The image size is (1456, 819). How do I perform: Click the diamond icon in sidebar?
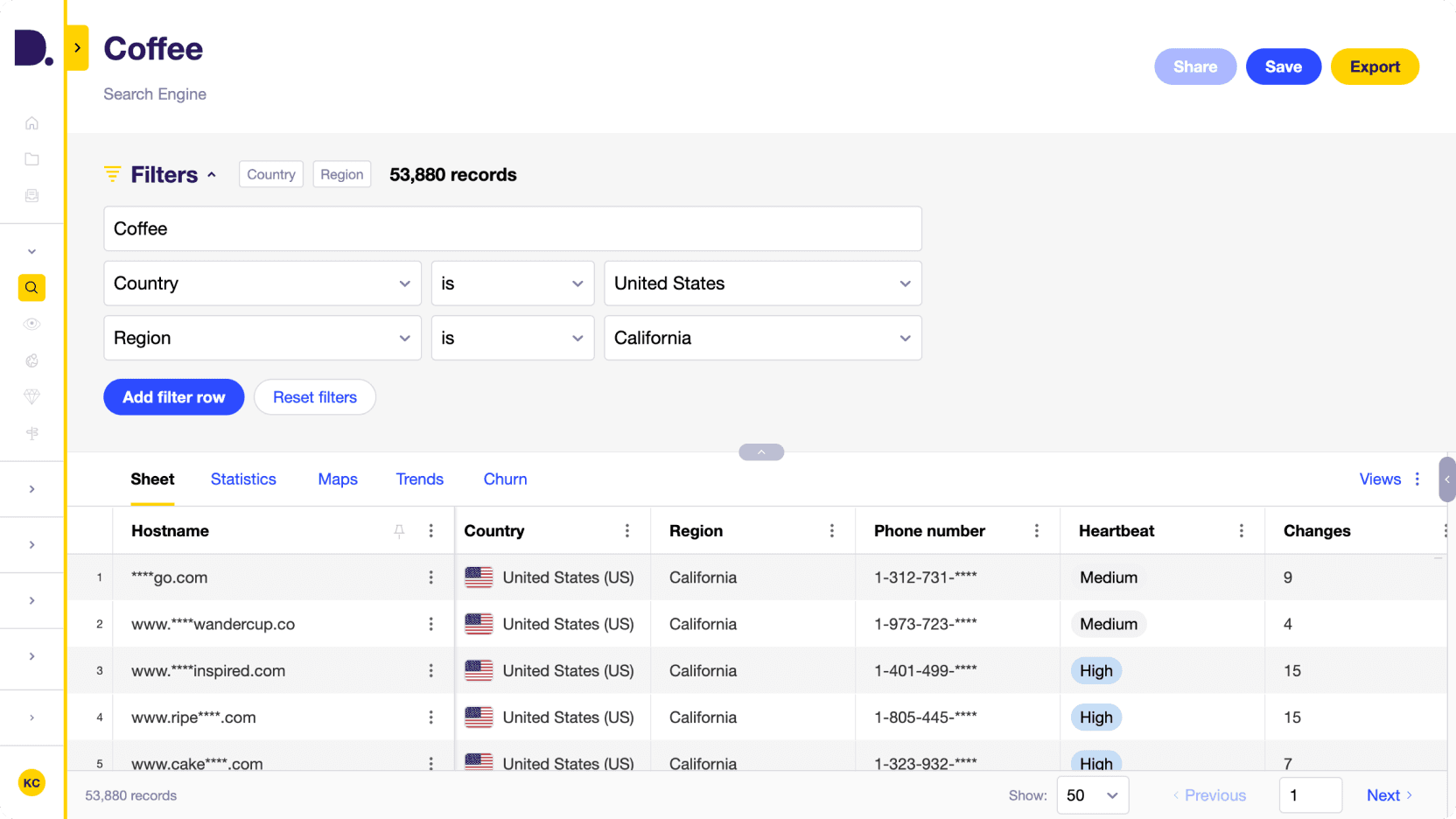[31, 396]
